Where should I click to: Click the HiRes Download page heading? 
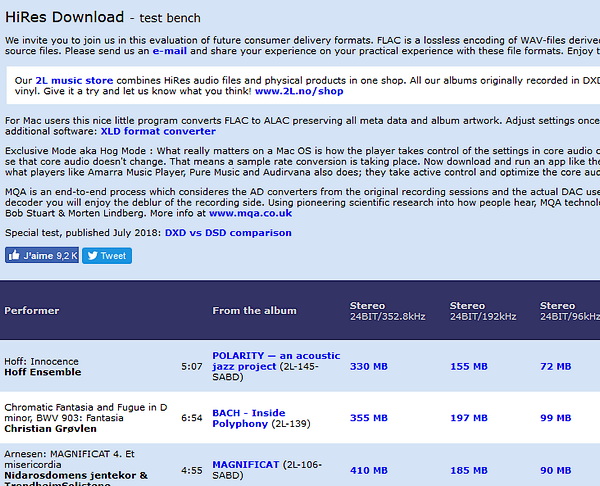(103, 17)
